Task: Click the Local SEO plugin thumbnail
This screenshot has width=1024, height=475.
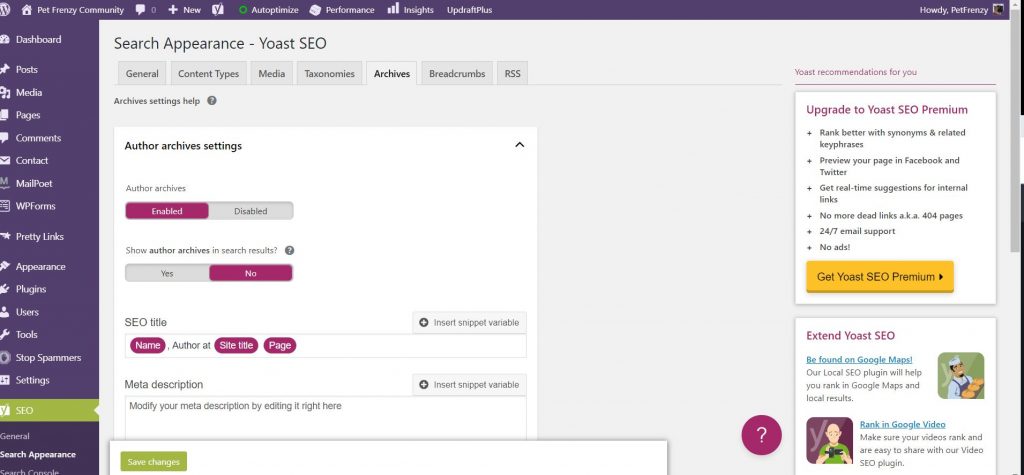Action: click(x=961, y=376)
